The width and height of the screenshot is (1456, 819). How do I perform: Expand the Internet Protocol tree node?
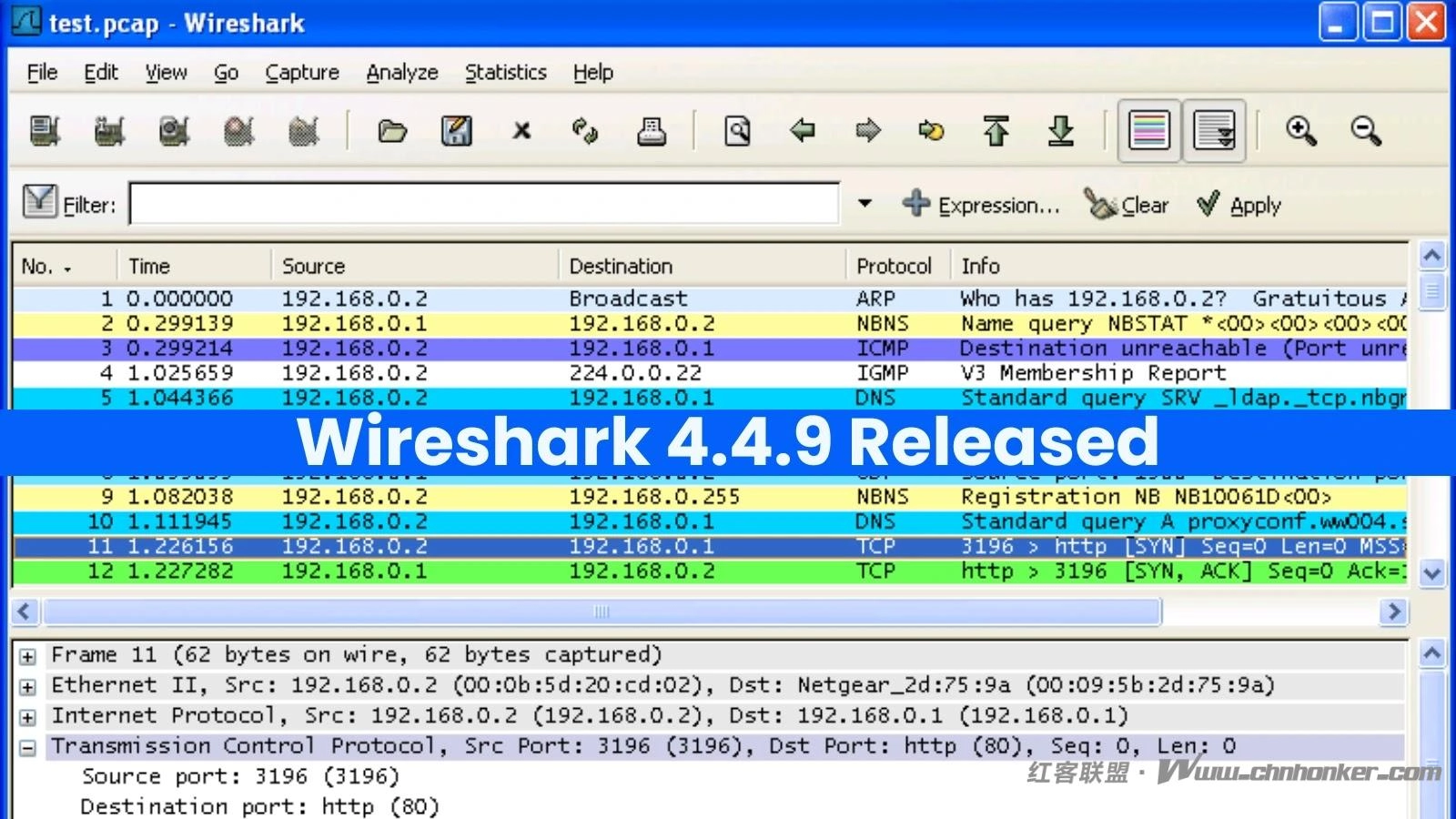click(x=28, y=717)
